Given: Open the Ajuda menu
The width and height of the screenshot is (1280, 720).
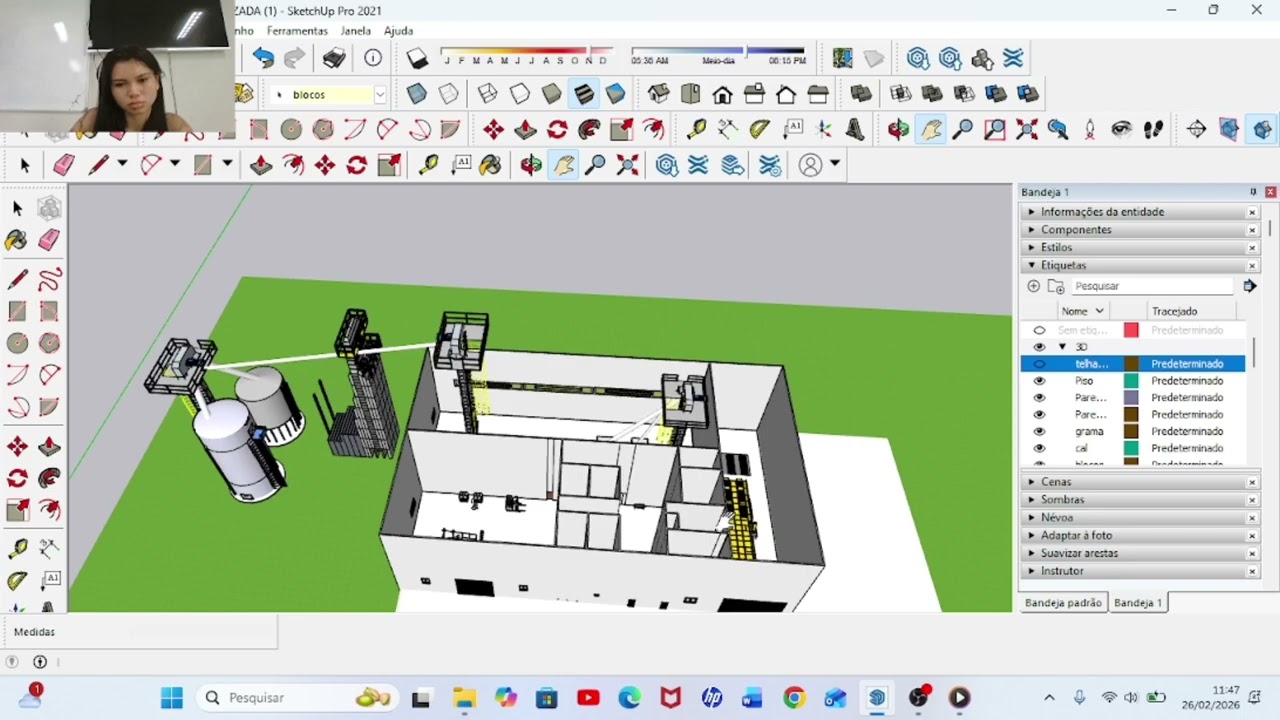Looking at the screenshot, I should click(x=398, y=31).
